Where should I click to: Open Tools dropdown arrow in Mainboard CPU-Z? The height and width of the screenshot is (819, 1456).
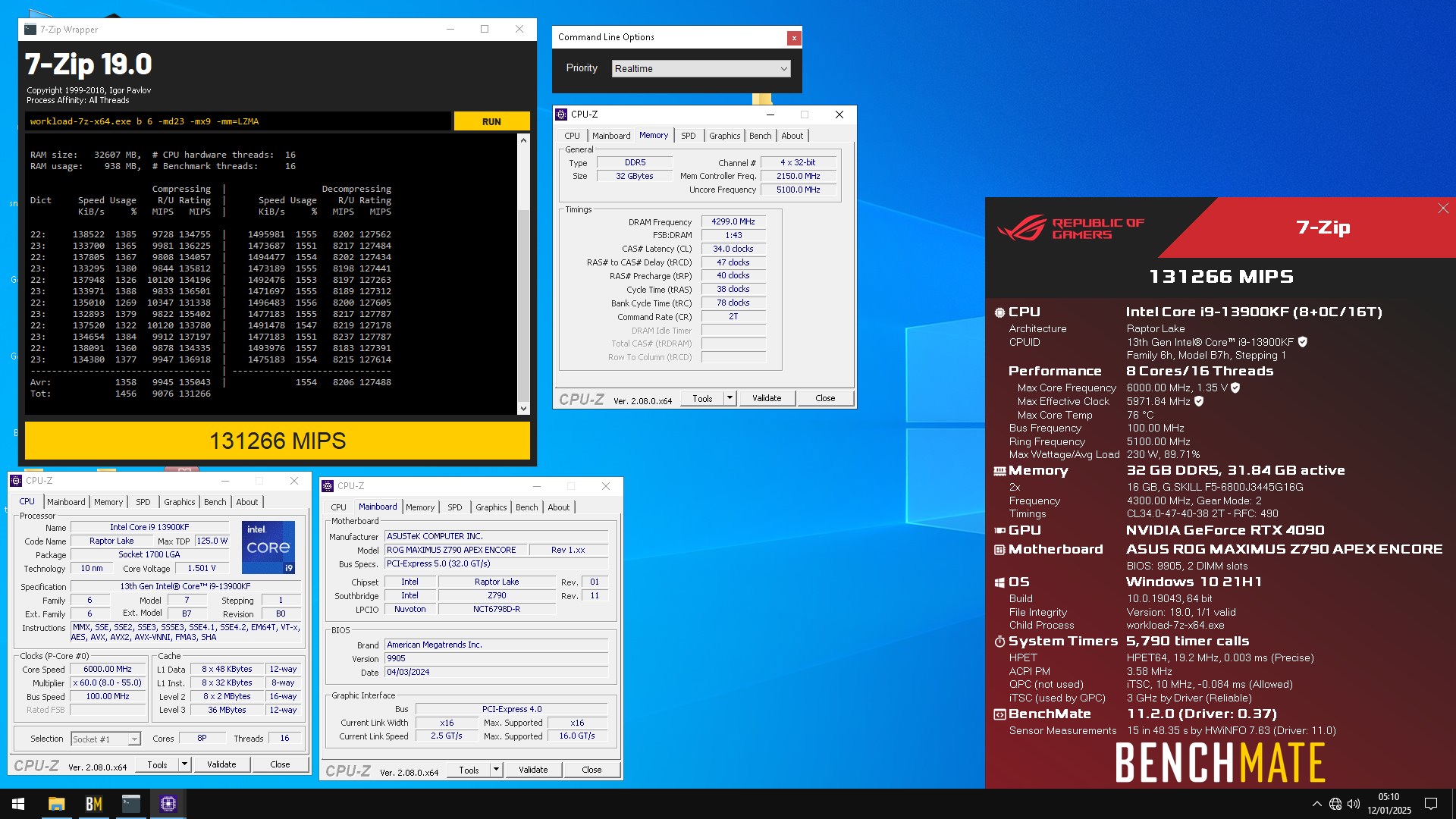coord(496,770)
